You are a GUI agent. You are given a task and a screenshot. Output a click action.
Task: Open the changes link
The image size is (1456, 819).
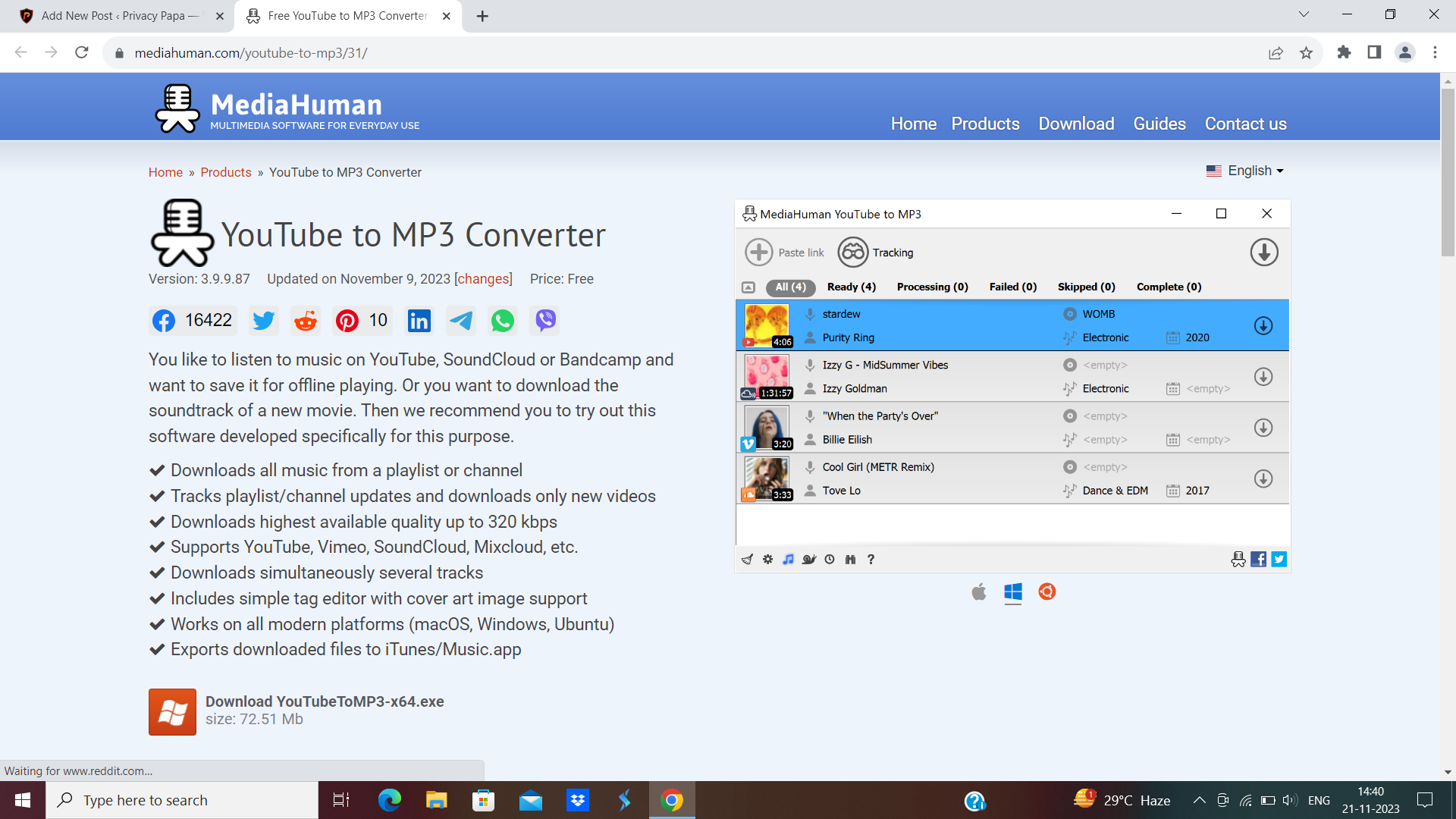click(x=483, y=279)
